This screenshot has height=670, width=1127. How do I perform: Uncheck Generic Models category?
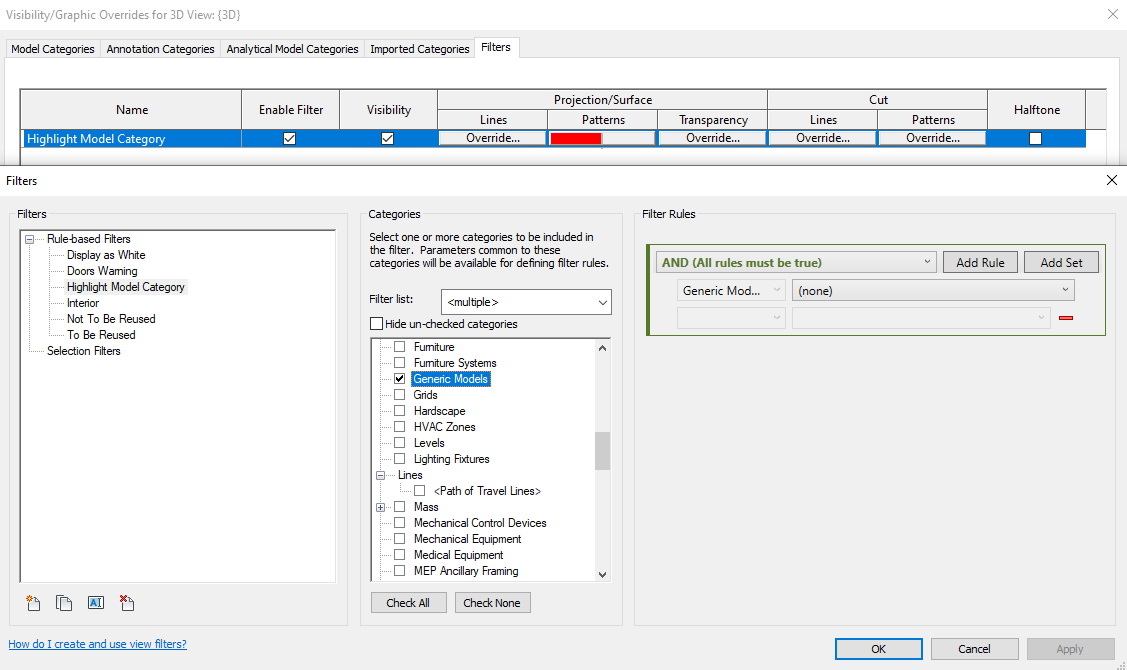click(x=399, y=378)
